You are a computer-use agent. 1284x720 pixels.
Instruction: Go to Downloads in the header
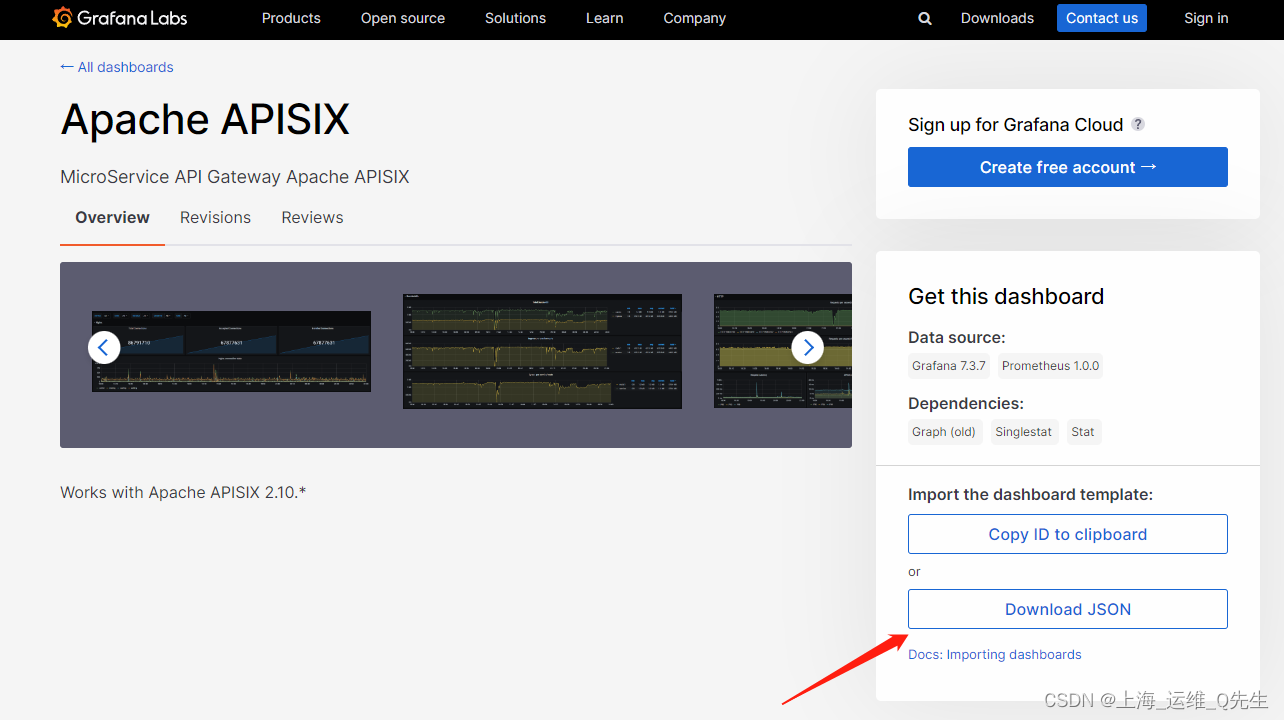pyautogui.click(x=997, y=18)
